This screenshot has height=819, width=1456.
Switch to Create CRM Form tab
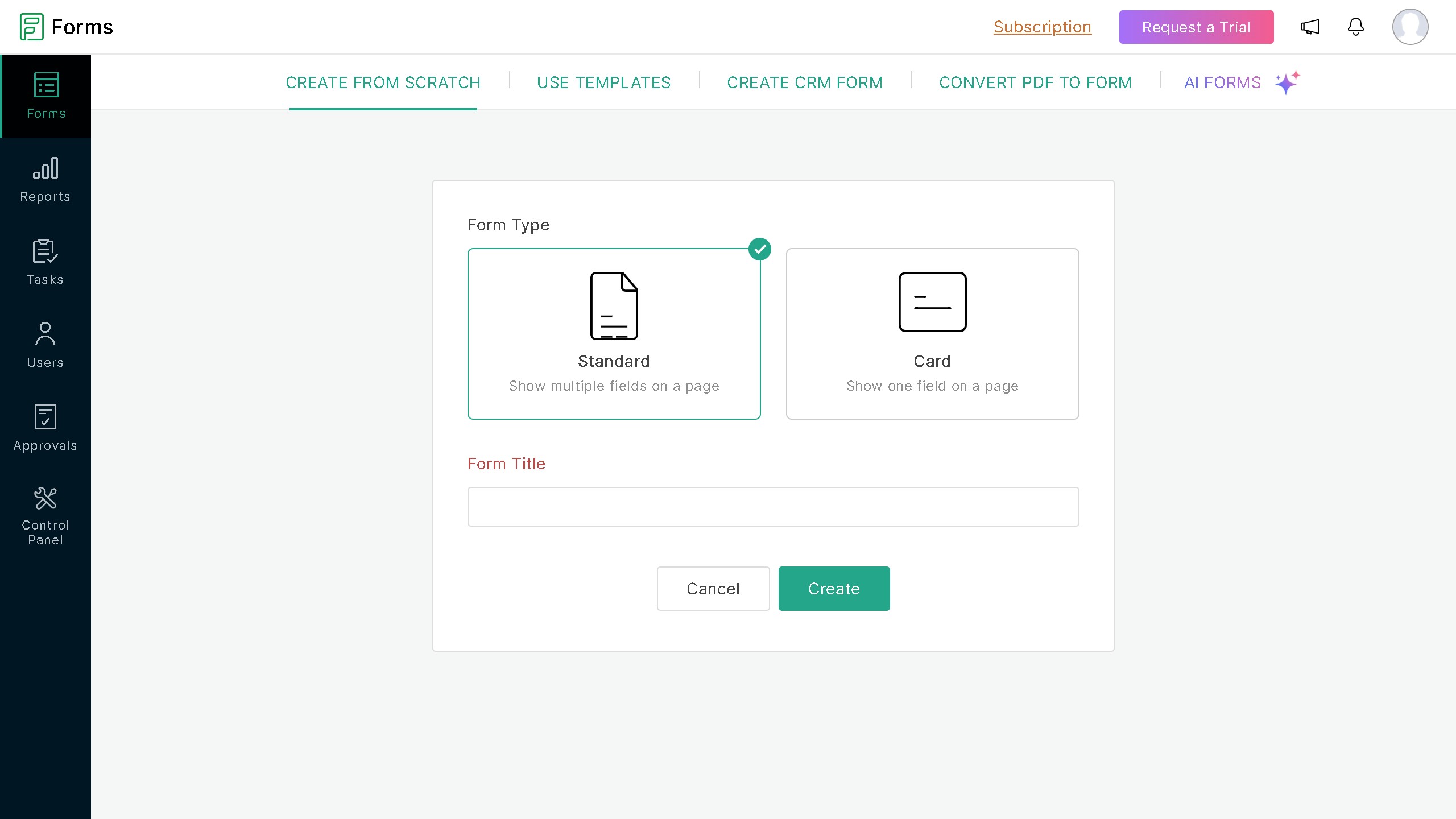[804, 82]
